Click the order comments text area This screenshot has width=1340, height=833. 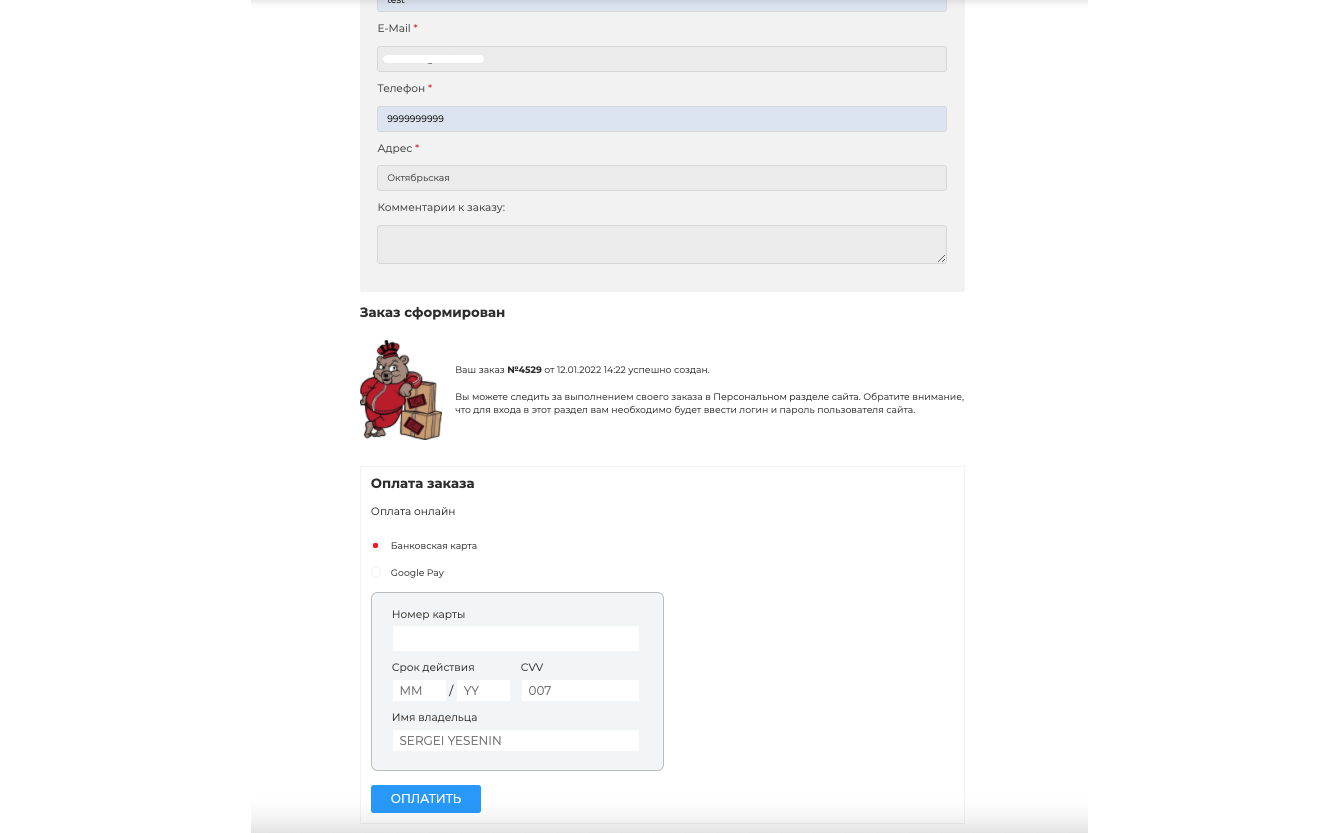pos(661,244)
